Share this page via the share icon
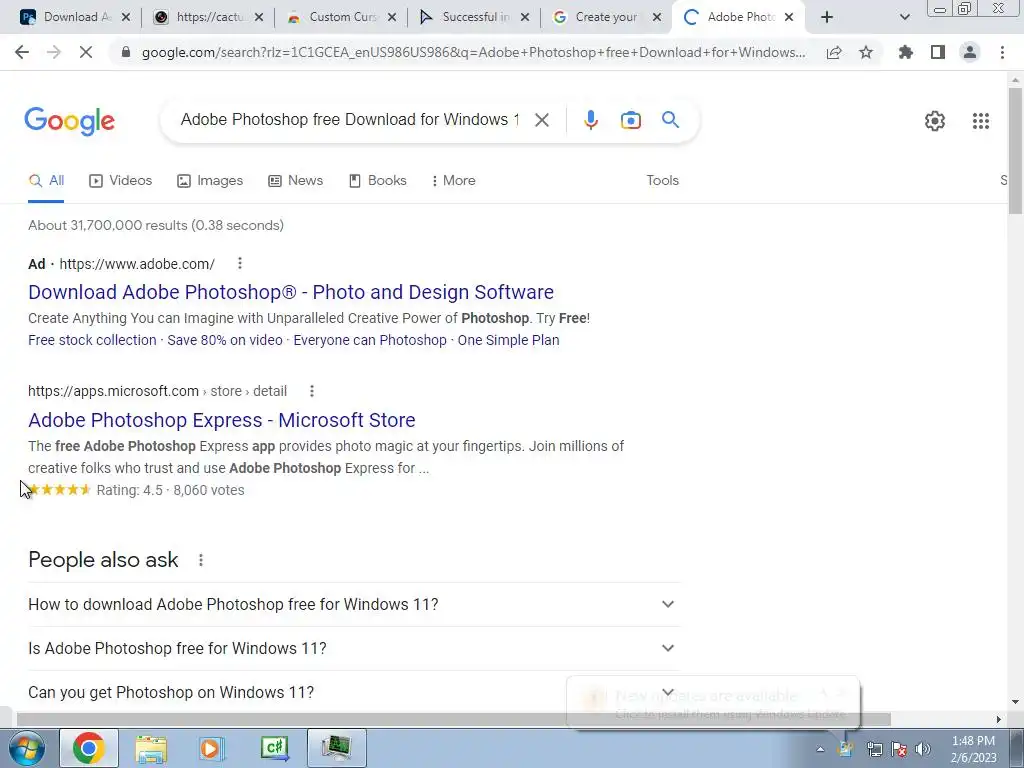Viewport: 1024px width, 768px height. point(834,52)
